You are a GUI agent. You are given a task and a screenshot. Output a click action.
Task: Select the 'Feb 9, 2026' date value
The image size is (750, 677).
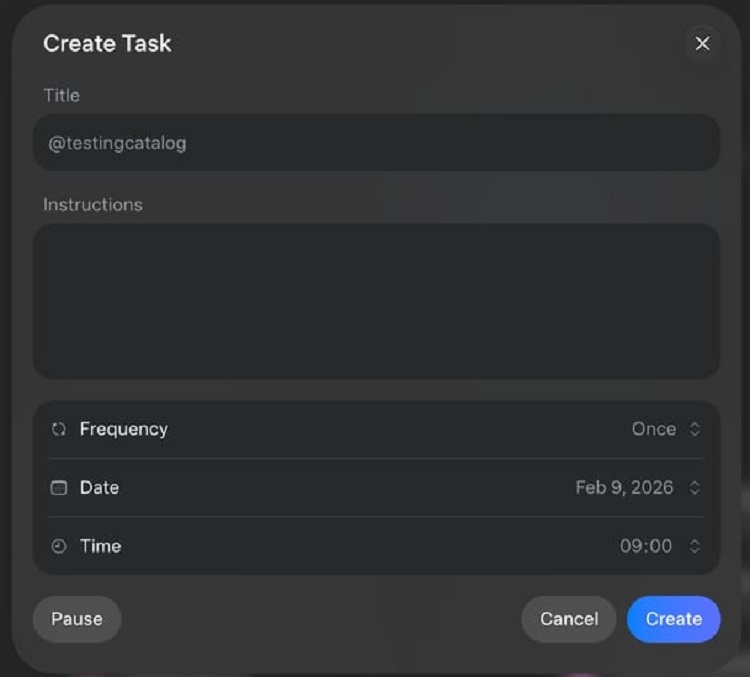[x=624, y=488]
